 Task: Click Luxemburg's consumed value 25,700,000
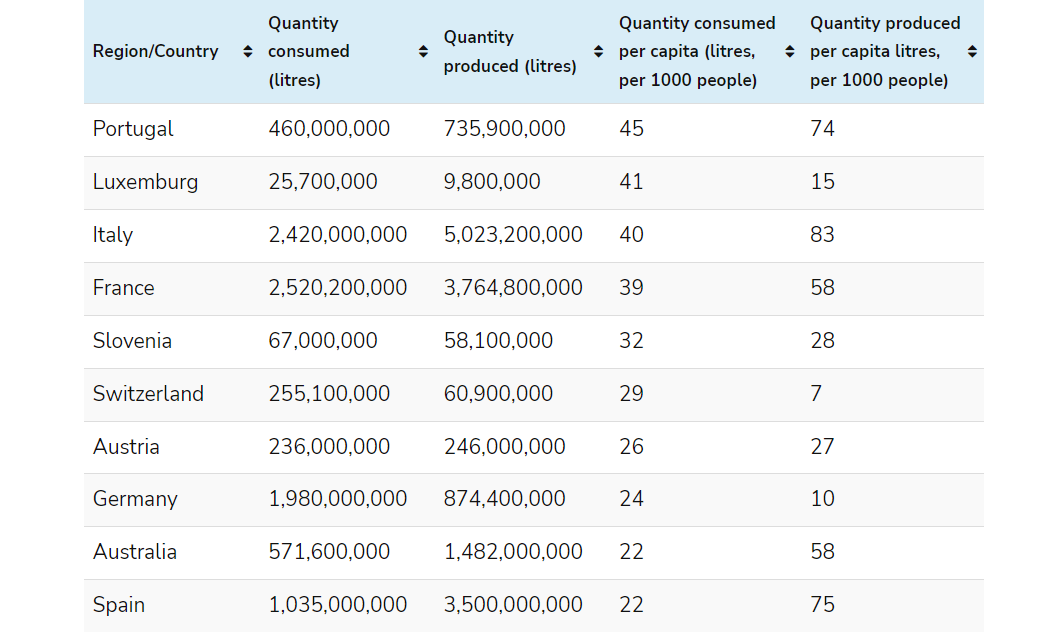pos(323,182)
